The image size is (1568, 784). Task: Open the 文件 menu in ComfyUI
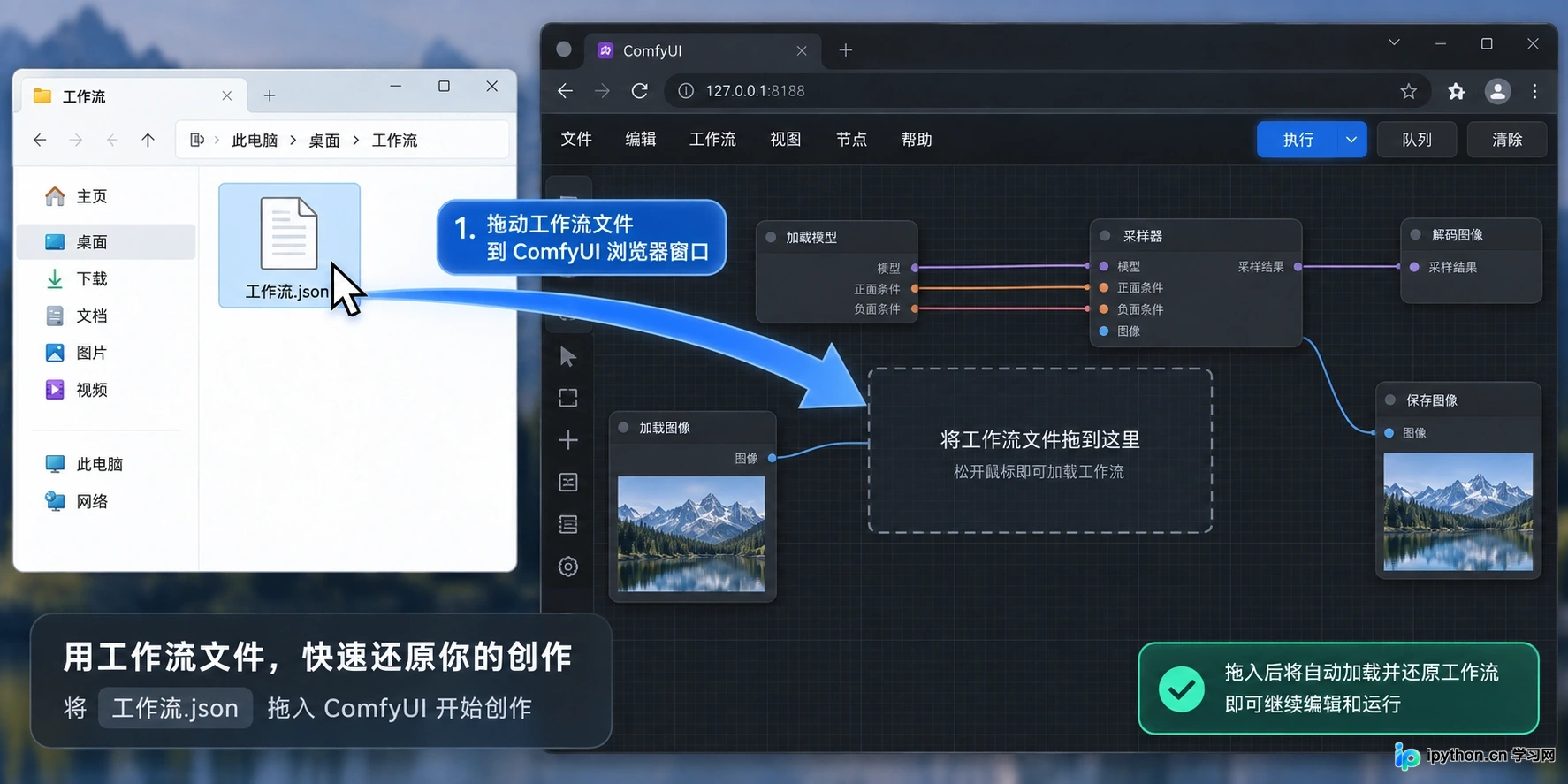(576, 140)
